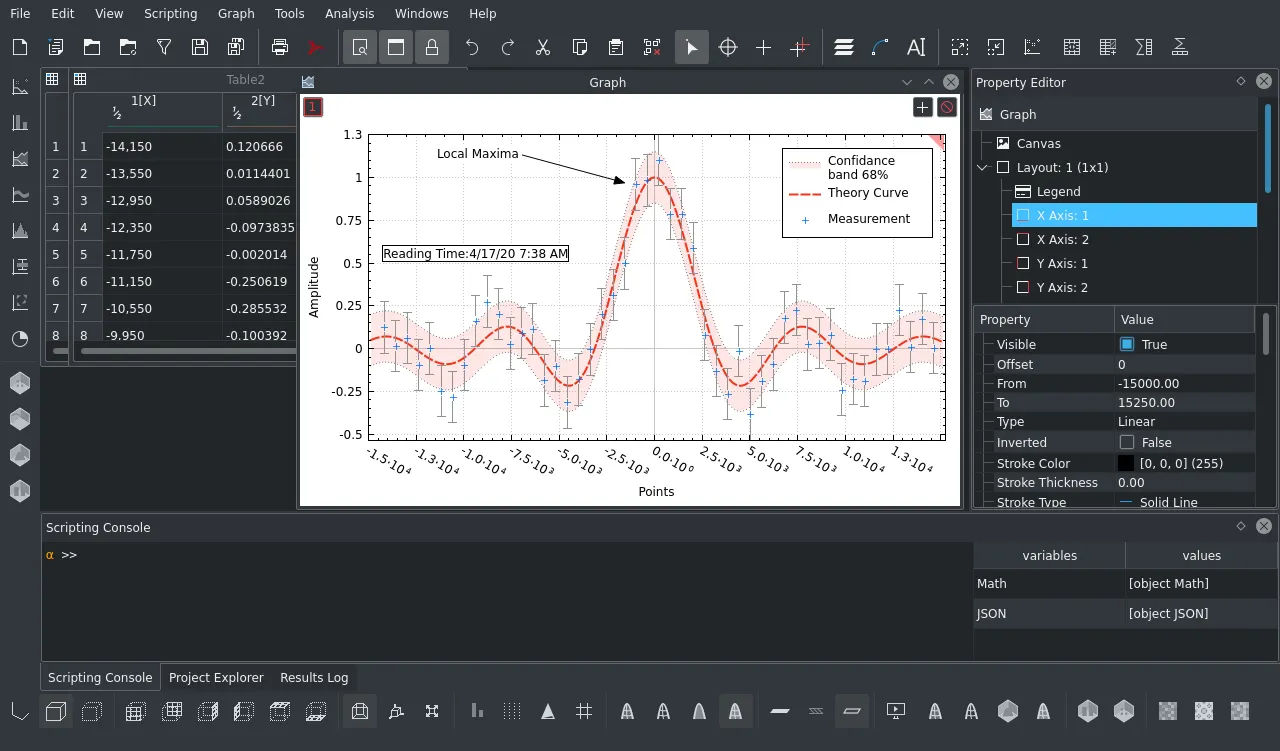This screenshot has width=1280, height=751.
Task: Click the From value field -15000.00
Action: [x=1185, y=384]
